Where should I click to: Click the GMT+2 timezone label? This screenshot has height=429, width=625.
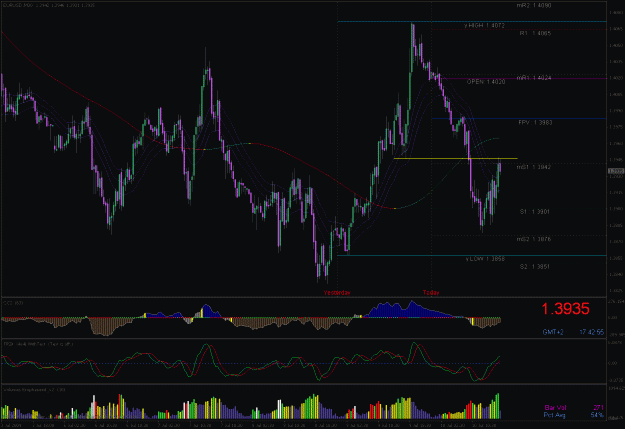[x=553, y=332]
